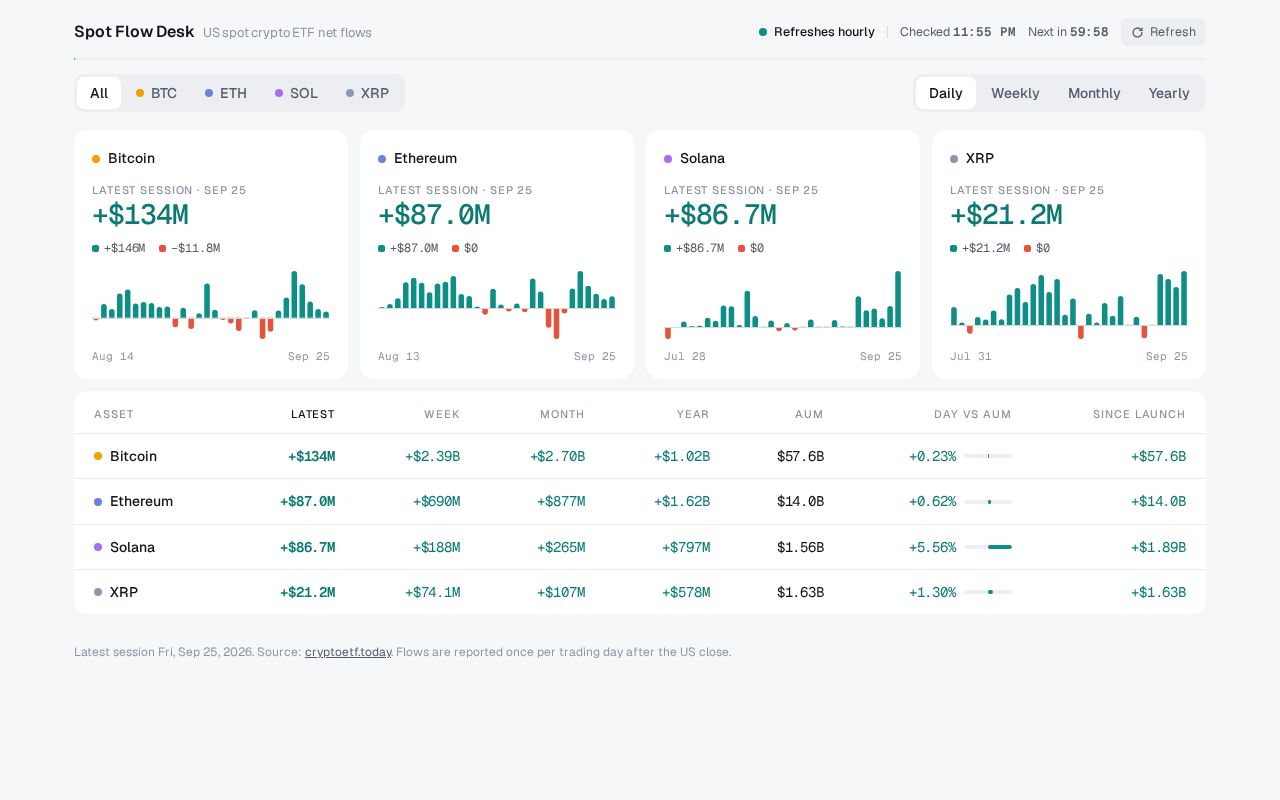Click Bitcoin's Day vs AUM progress bar
Image resolution: width=1280 pixels, height=800 pixels.
pos(988,456)
